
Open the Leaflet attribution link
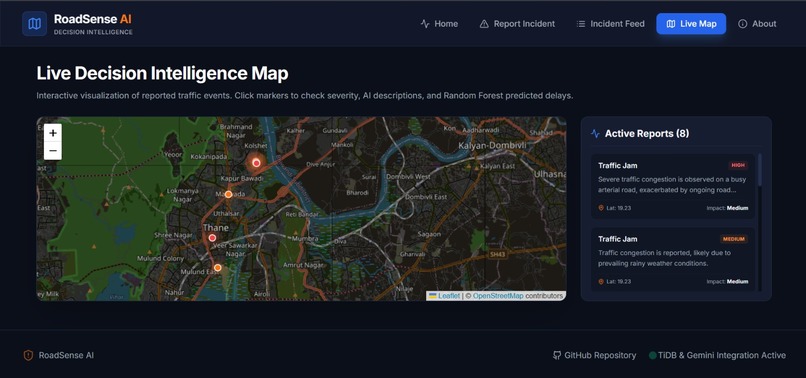[445, 296]
